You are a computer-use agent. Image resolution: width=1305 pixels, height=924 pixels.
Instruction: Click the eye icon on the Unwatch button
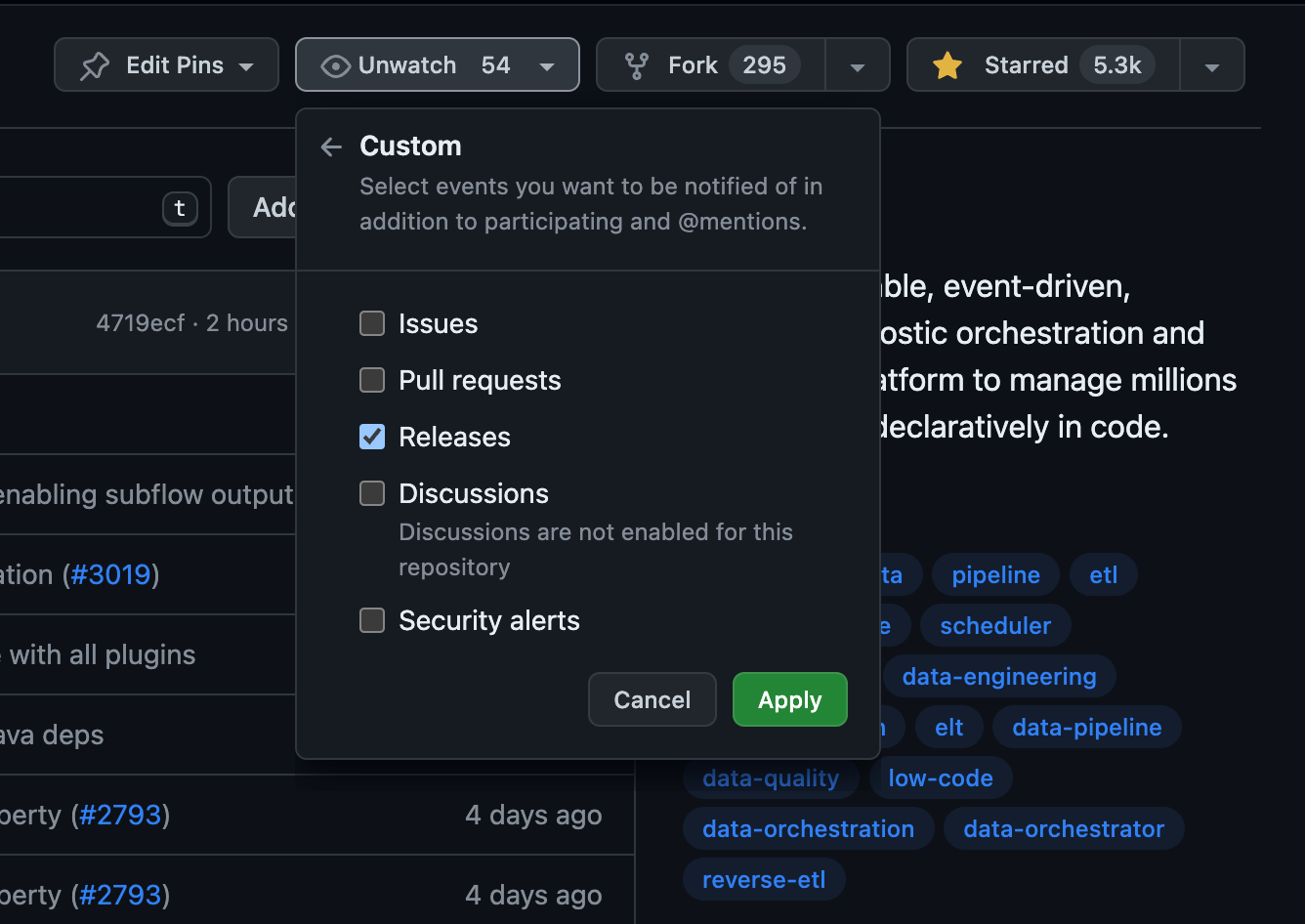[x=336, y=64]
